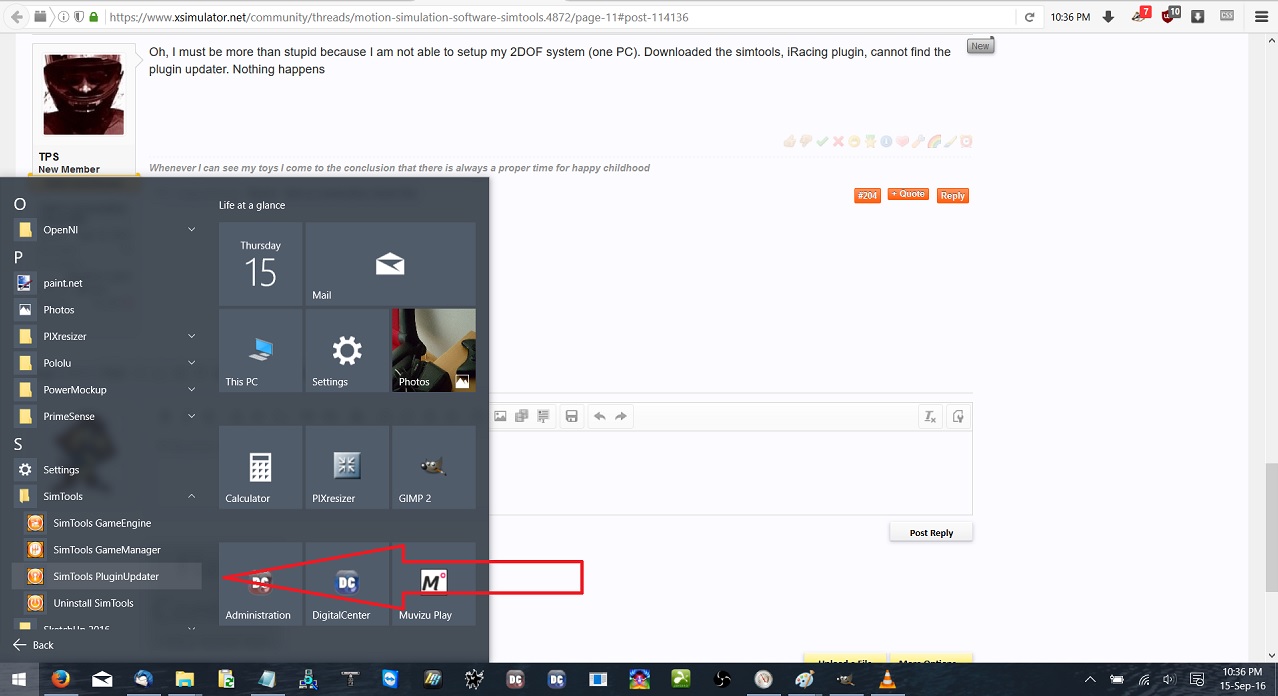Open the Muvizu Play tile
Image resolution: width=1278 pixels, height=696 pixels.
(x=434, y=584)
